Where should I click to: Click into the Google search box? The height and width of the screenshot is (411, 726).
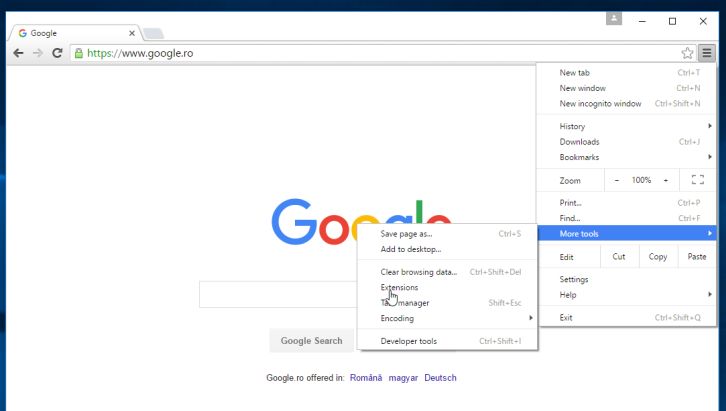[278, 294]
